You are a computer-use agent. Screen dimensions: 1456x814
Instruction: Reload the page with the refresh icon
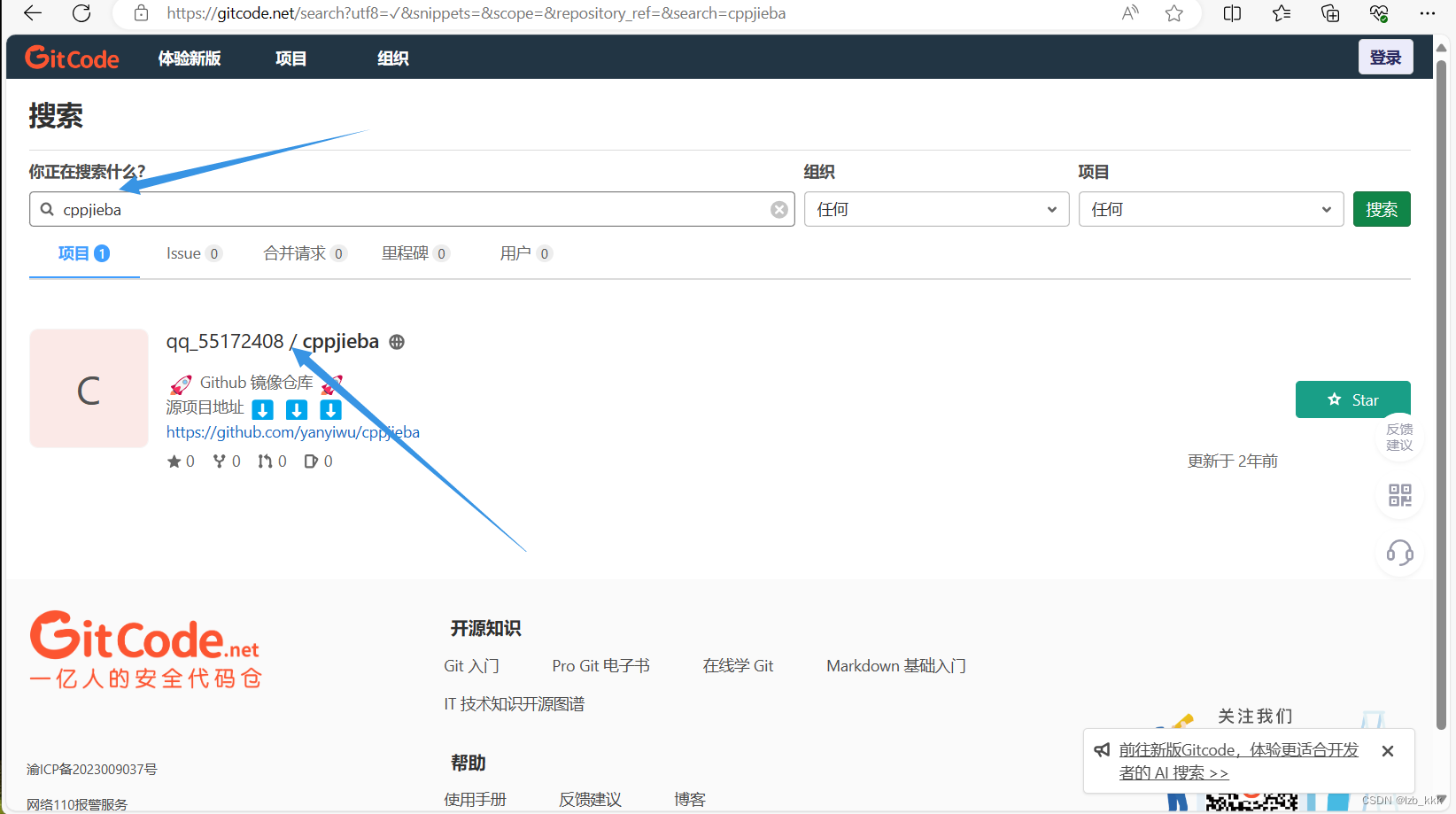click(x=81, y=13)
